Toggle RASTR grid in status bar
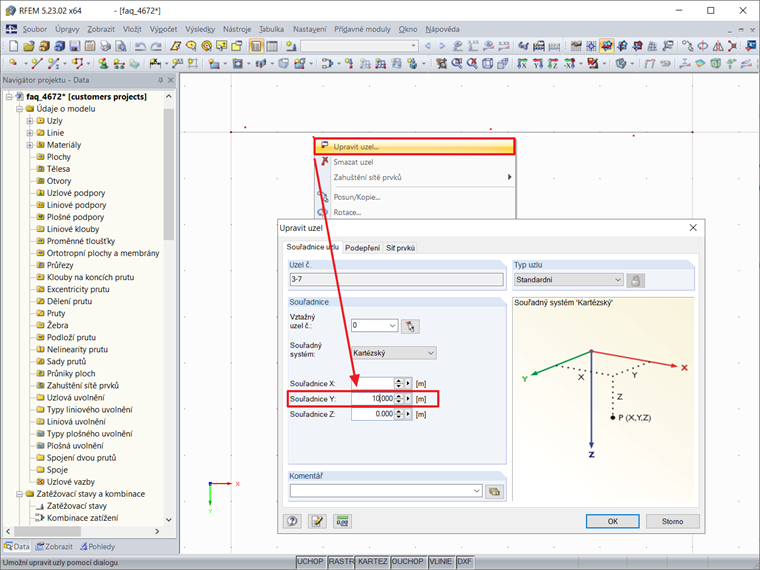 coord(341,561)
